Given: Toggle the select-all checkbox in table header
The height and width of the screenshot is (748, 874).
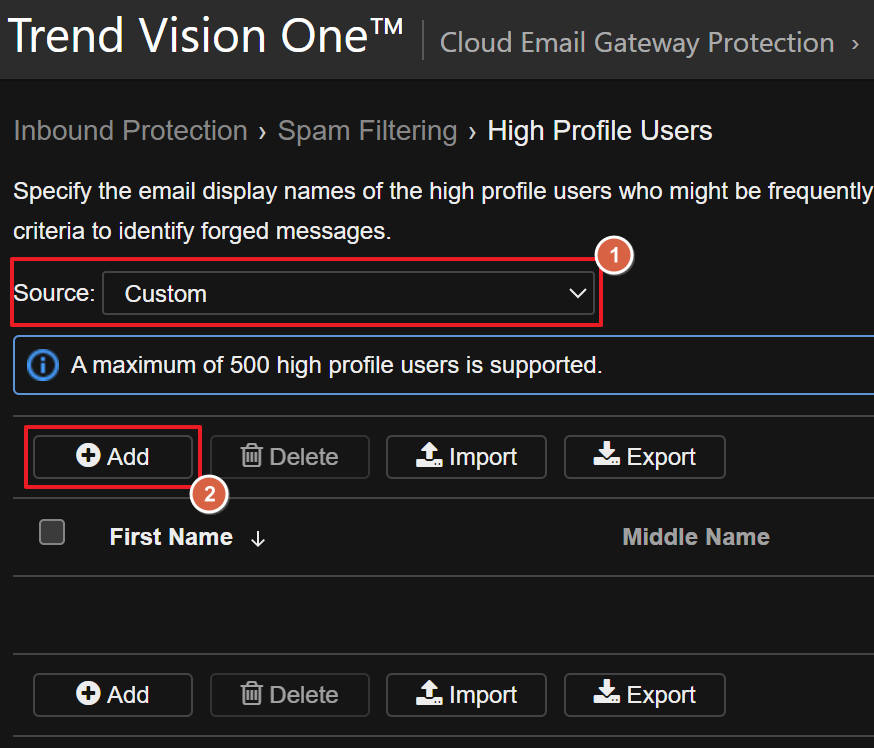Looking at the screenshot, I should [x=52, y=532].
